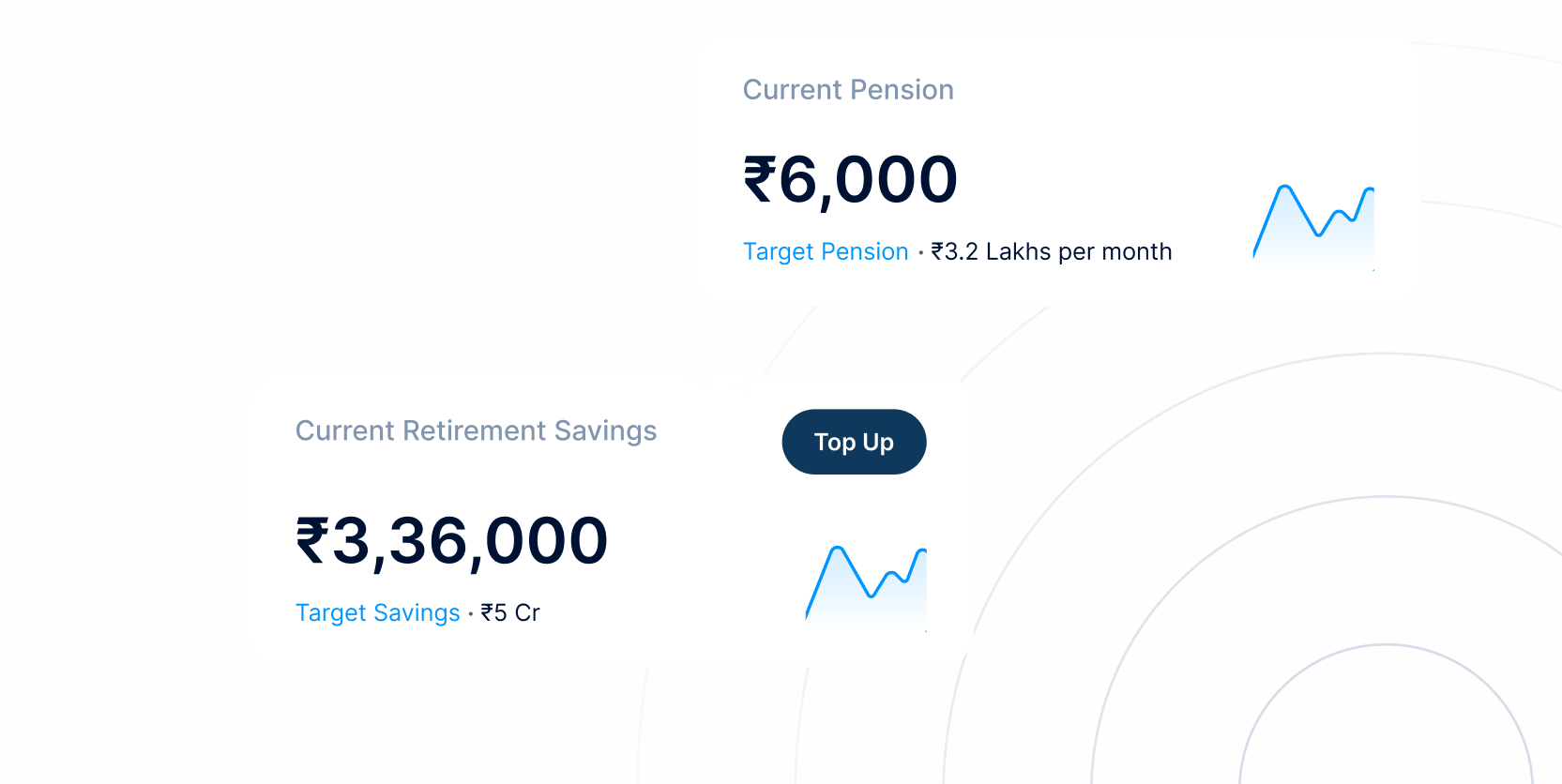
Task: Open the Target Savings link
Action: click(x=377, y=612)
